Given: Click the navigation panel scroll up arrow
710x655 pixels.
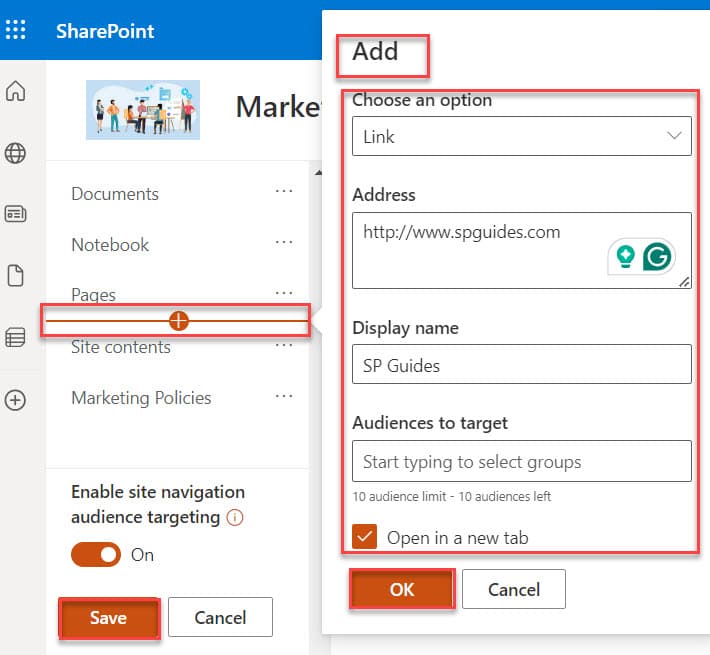Looking at the screenshot, I should 318,172.
